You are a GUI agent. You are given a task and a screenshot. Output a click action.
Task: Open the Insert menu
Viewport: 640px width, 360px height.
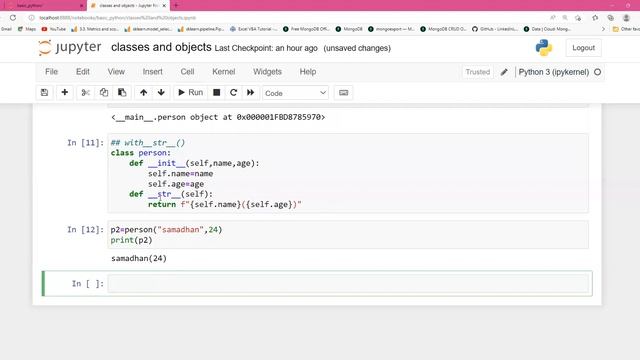pos(152,72)
